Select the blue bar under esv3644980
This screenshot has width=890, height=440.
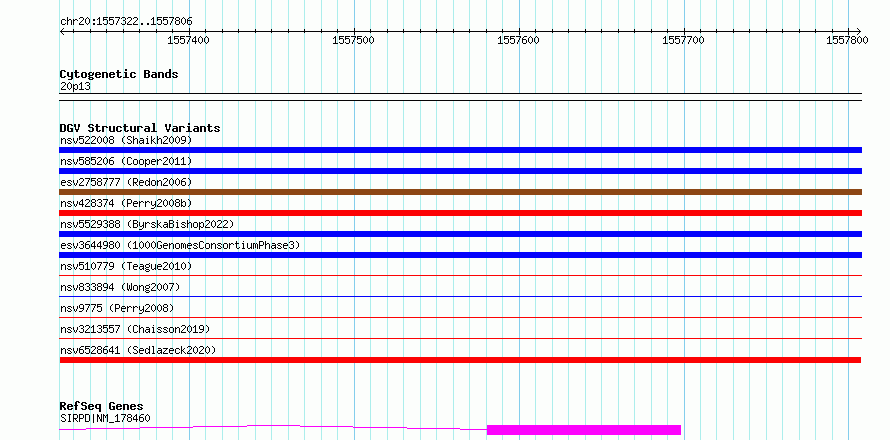click(460, 255)
